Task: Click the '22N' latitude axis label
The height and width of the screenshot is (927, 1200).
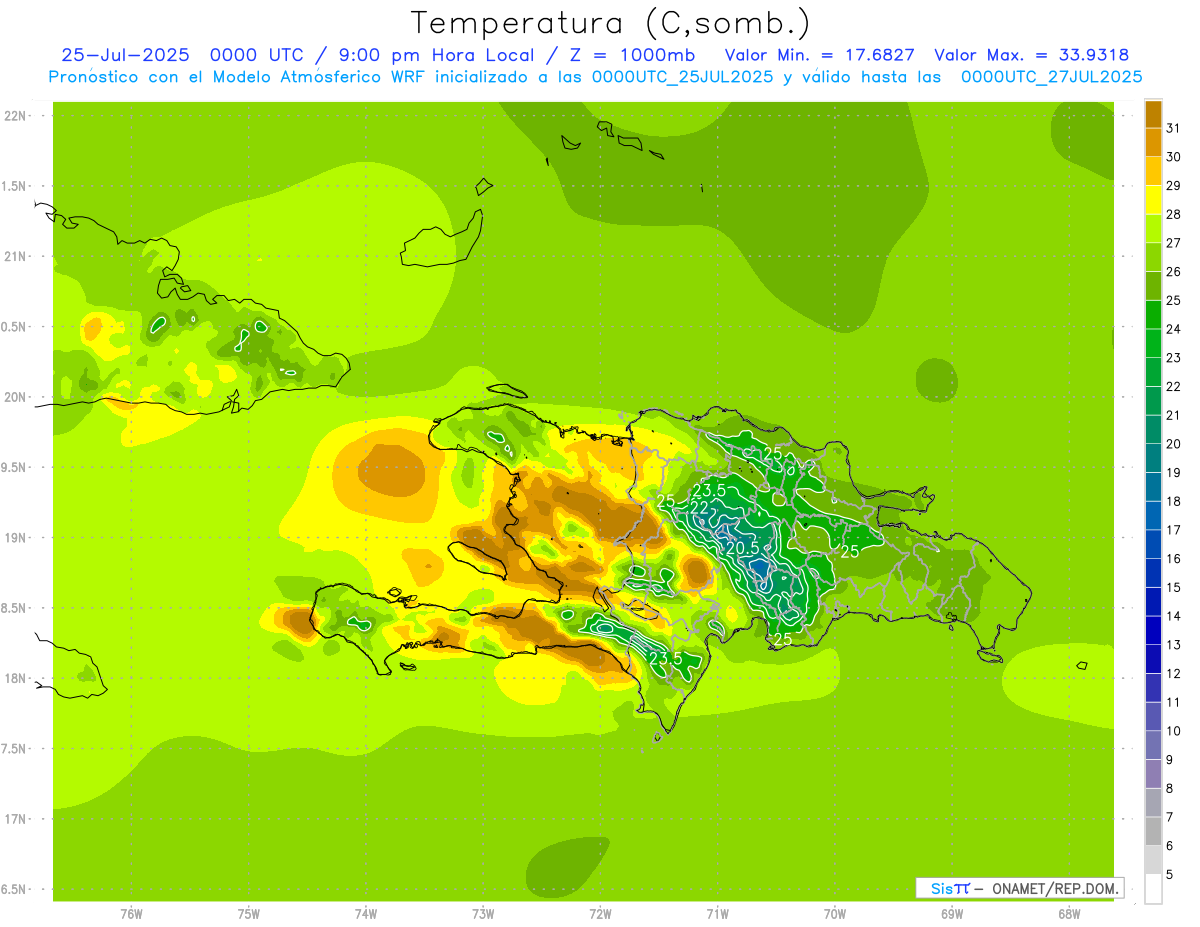Action: (x=17, y=116)
